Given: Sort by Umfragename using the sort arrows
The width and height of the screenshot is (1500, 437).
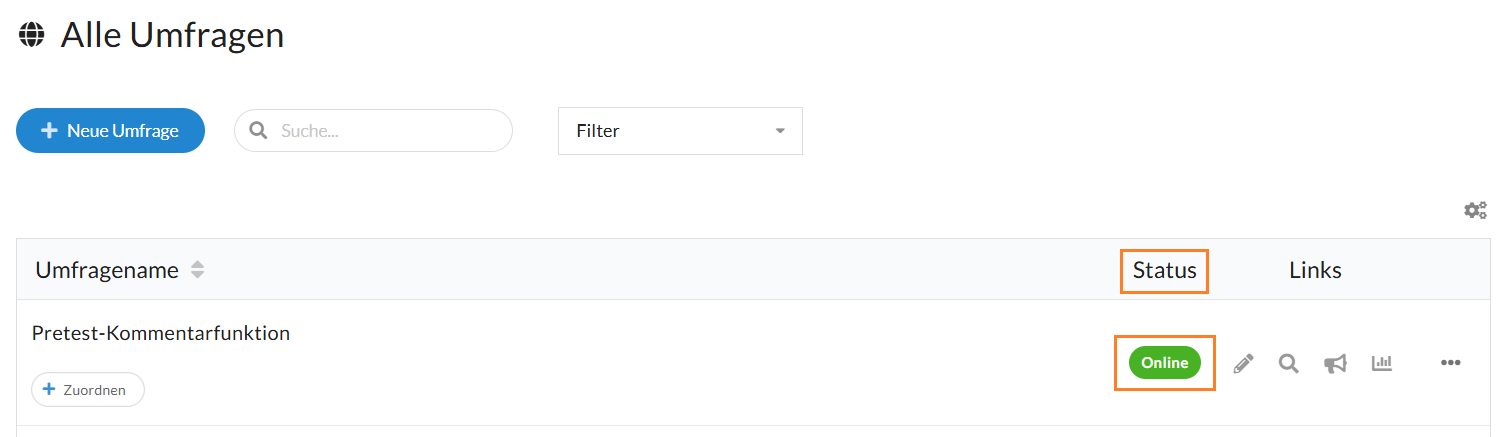Looking at the screenshot, I should [198, 270].
